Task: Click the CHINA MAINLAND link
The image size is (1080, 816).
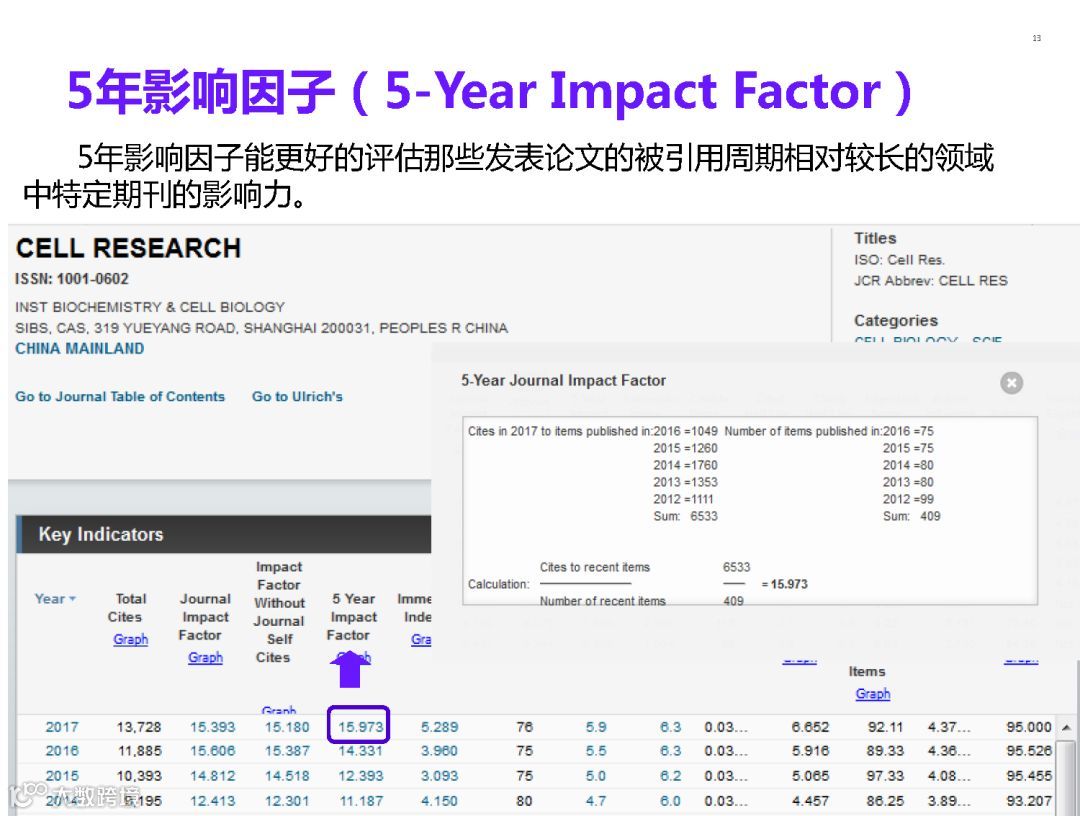Action: [80, 348]
